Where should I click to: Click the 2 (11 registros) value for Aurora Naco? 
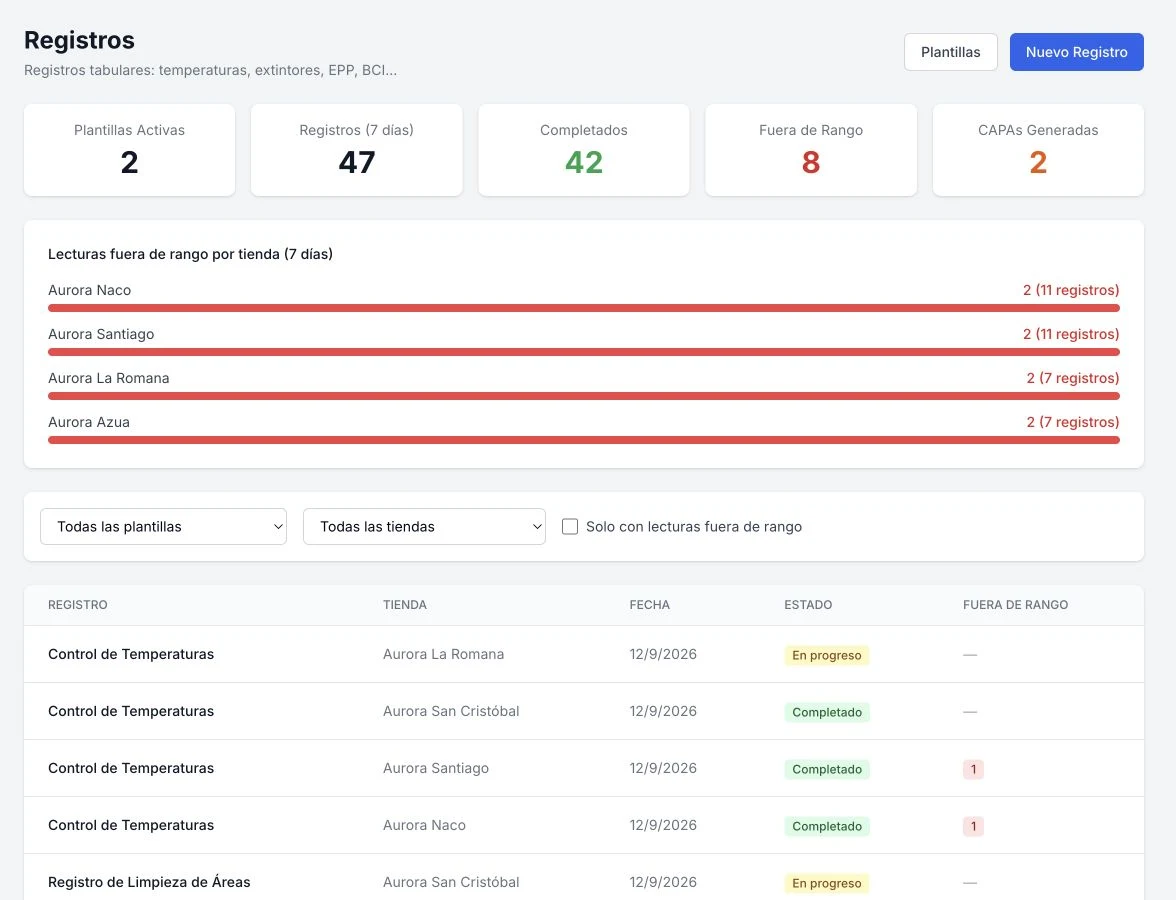tap(1071, 290)
